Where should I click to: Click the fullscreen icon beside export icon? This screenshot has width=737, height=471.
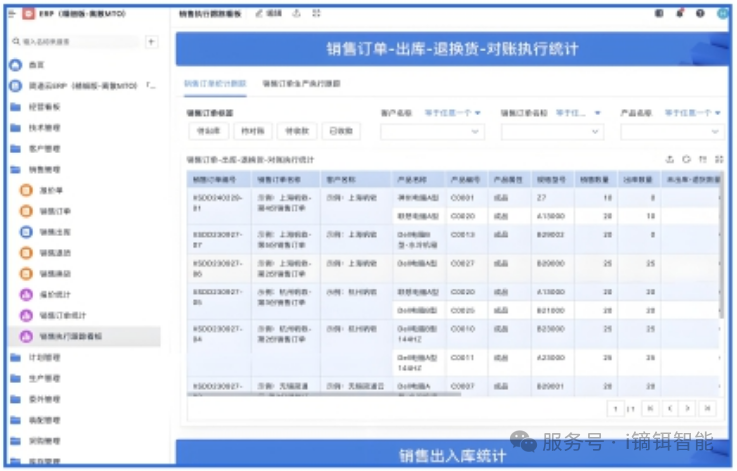click(x=317, y=13)
